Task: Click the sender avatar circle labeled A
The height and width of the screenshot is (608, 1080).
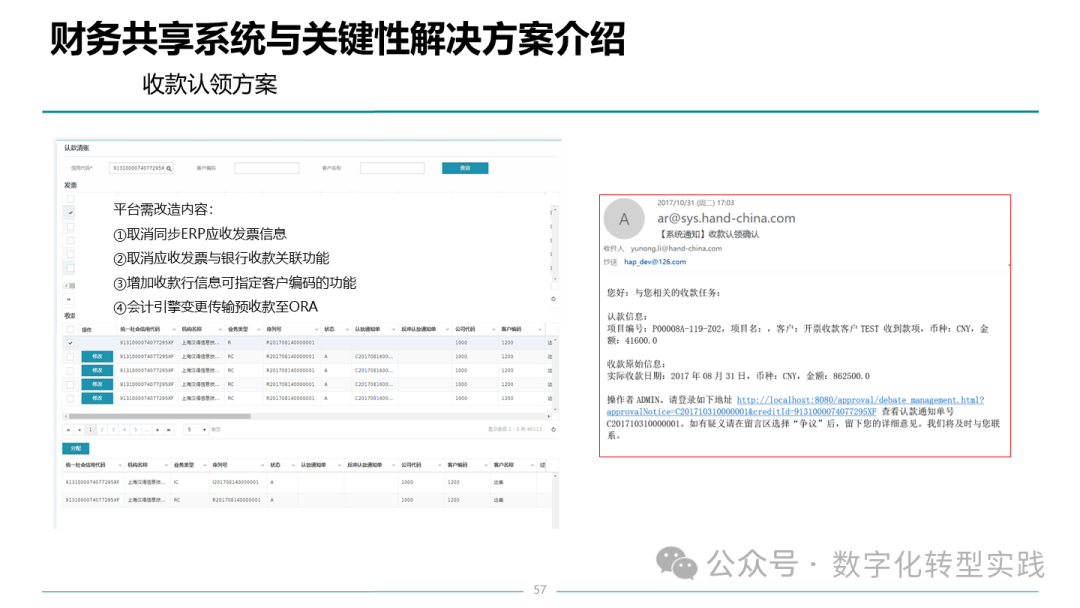Action: coord(624,219)
